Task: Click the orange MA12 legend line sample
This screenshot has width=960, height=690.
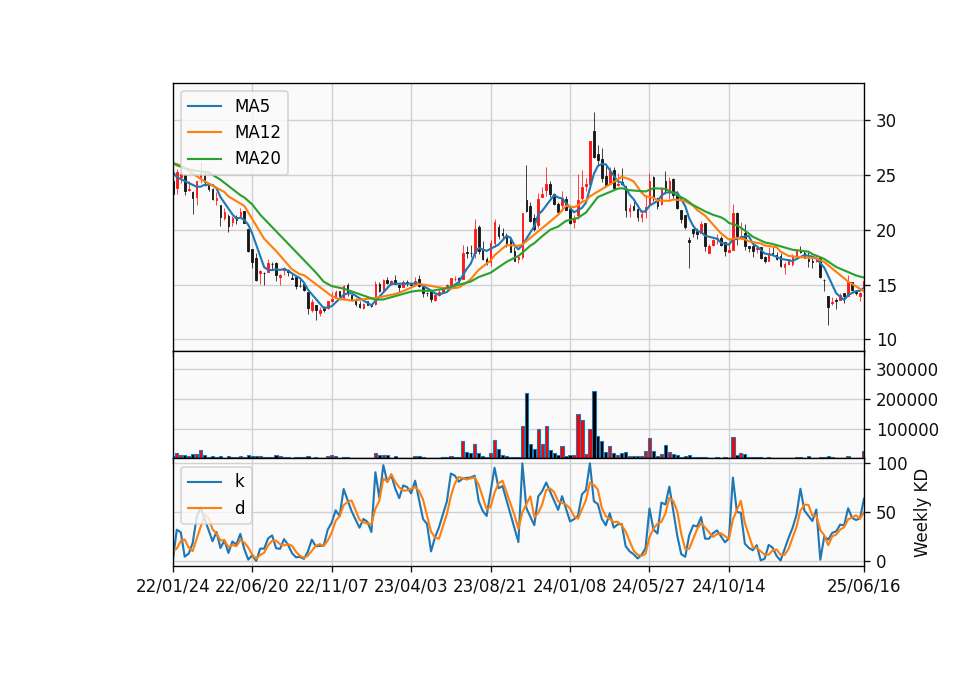Action: click(204, 132)
